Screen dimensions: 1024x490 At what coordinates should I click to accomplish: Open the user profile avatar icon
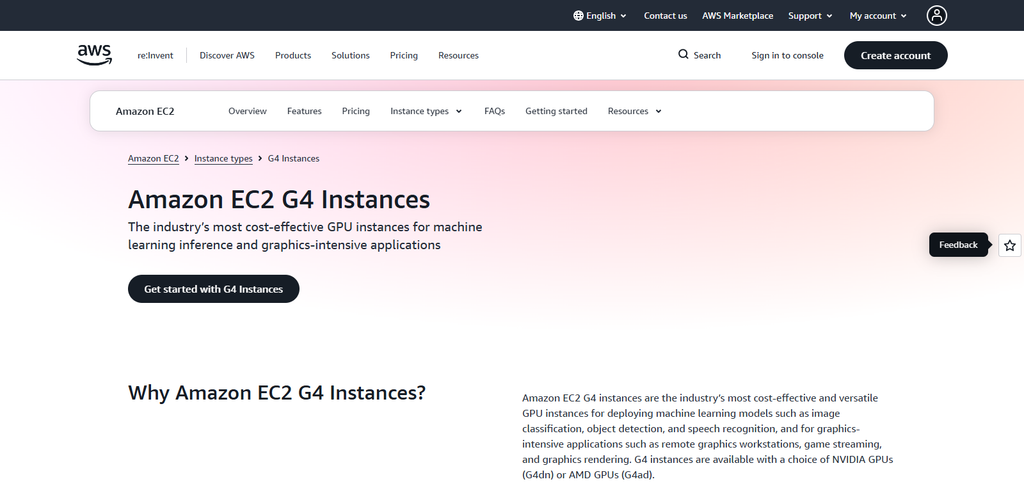click(936, 16)
